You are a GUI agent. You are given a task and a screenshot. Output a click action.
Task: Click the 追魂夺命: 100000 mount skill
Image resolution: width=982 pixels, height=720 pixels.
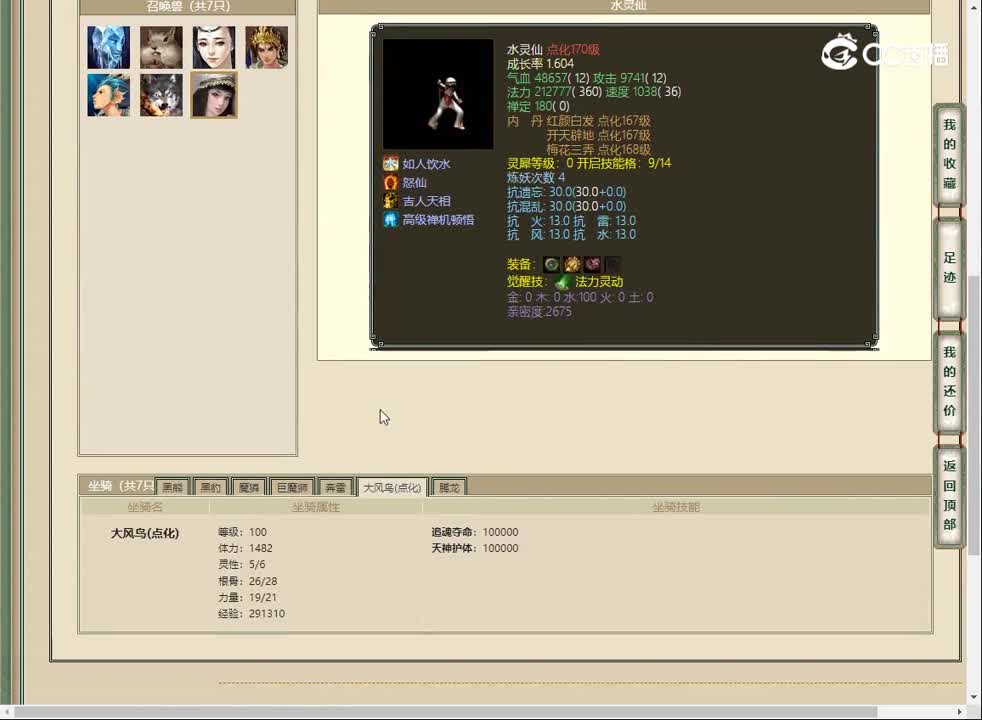475,532
